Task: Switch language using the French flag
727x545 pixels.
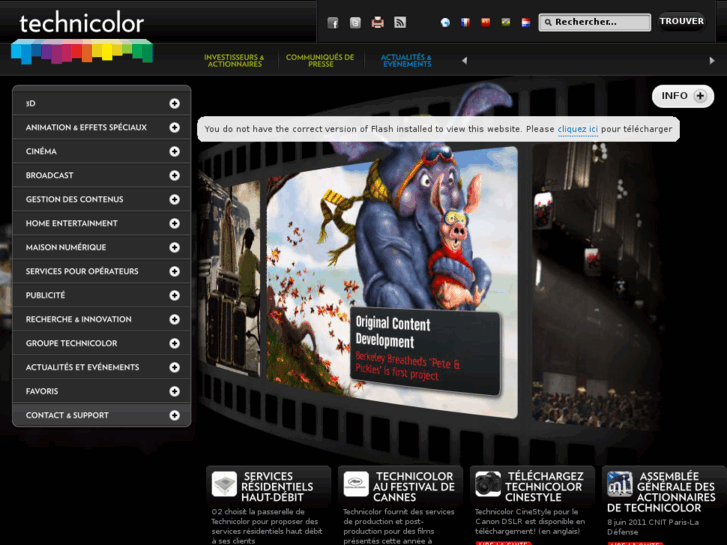Action: [x=465, y=22]
